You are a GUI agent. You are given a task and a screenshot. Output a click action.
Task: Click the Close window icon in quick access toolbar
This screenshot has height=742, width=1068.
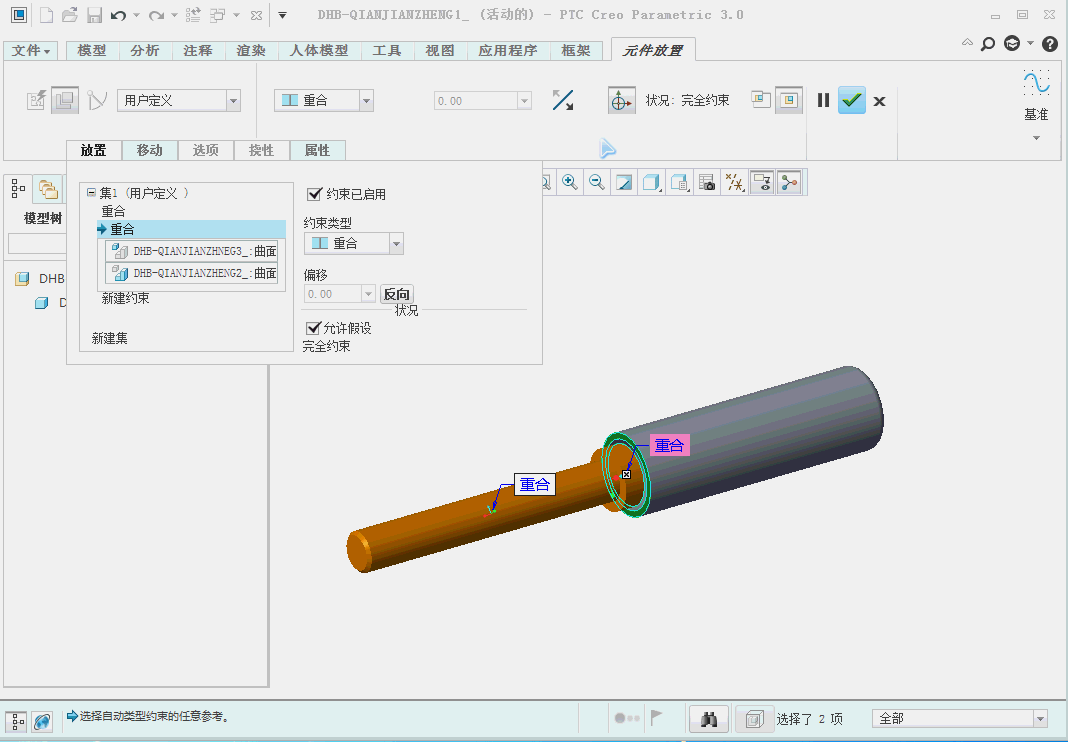coord(256,15)
